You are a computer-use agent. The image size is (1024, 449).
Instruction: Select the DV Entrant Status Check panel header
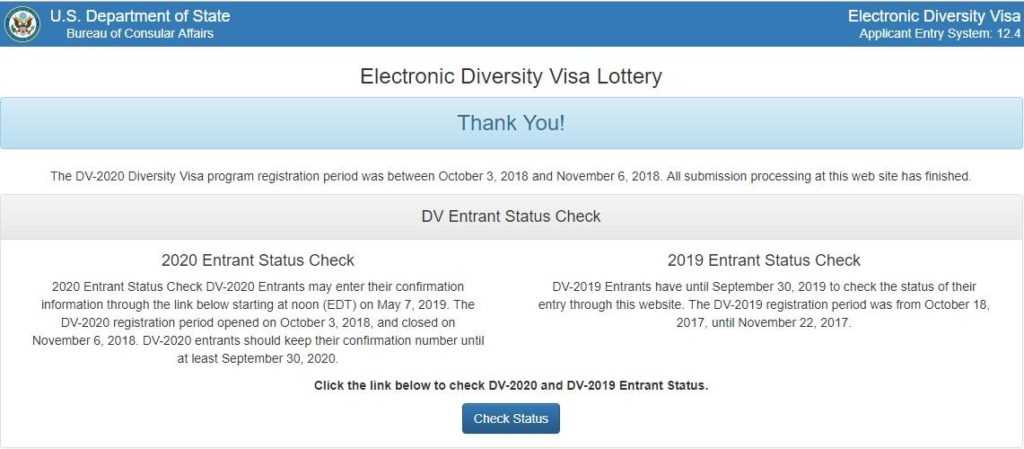(x=511, y=217)
